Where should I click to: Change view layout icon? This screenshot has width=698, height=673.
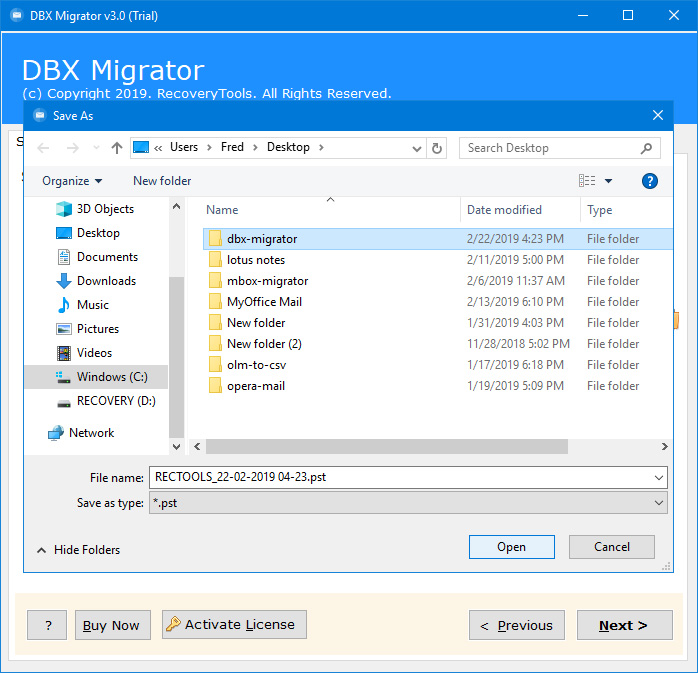pyautogui.click(x=587, y=181)
